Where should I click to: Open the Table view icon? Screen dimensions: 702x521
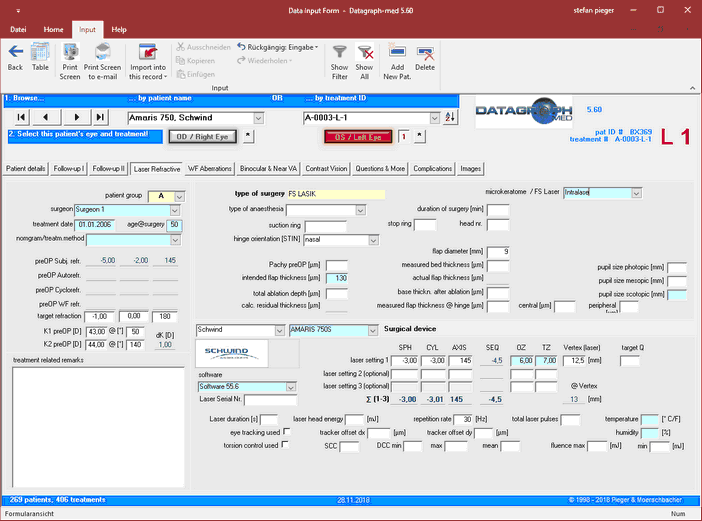tap(40, 52)
